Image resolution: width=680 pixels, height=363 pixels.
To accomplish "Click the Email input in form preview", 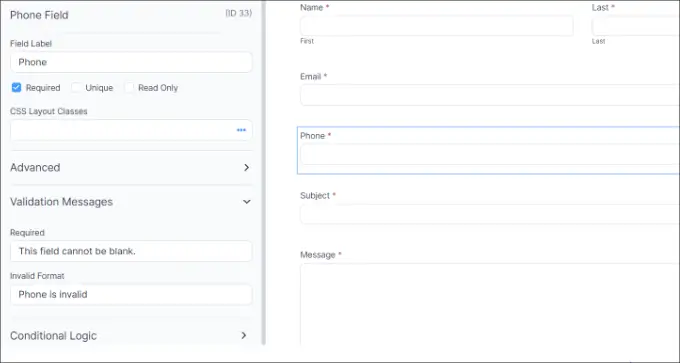I will click(x=490, y=95).
